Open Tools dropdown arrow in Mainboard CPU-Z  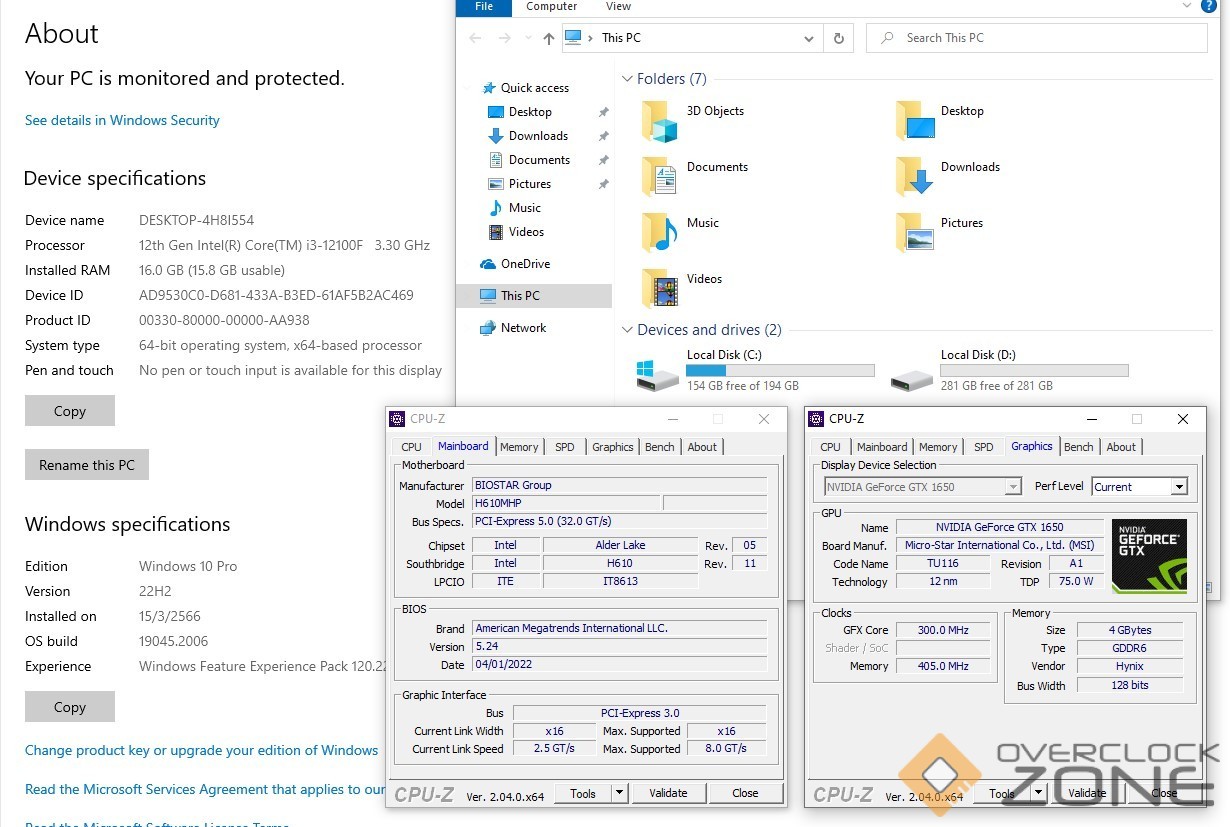tap(620, 793)
